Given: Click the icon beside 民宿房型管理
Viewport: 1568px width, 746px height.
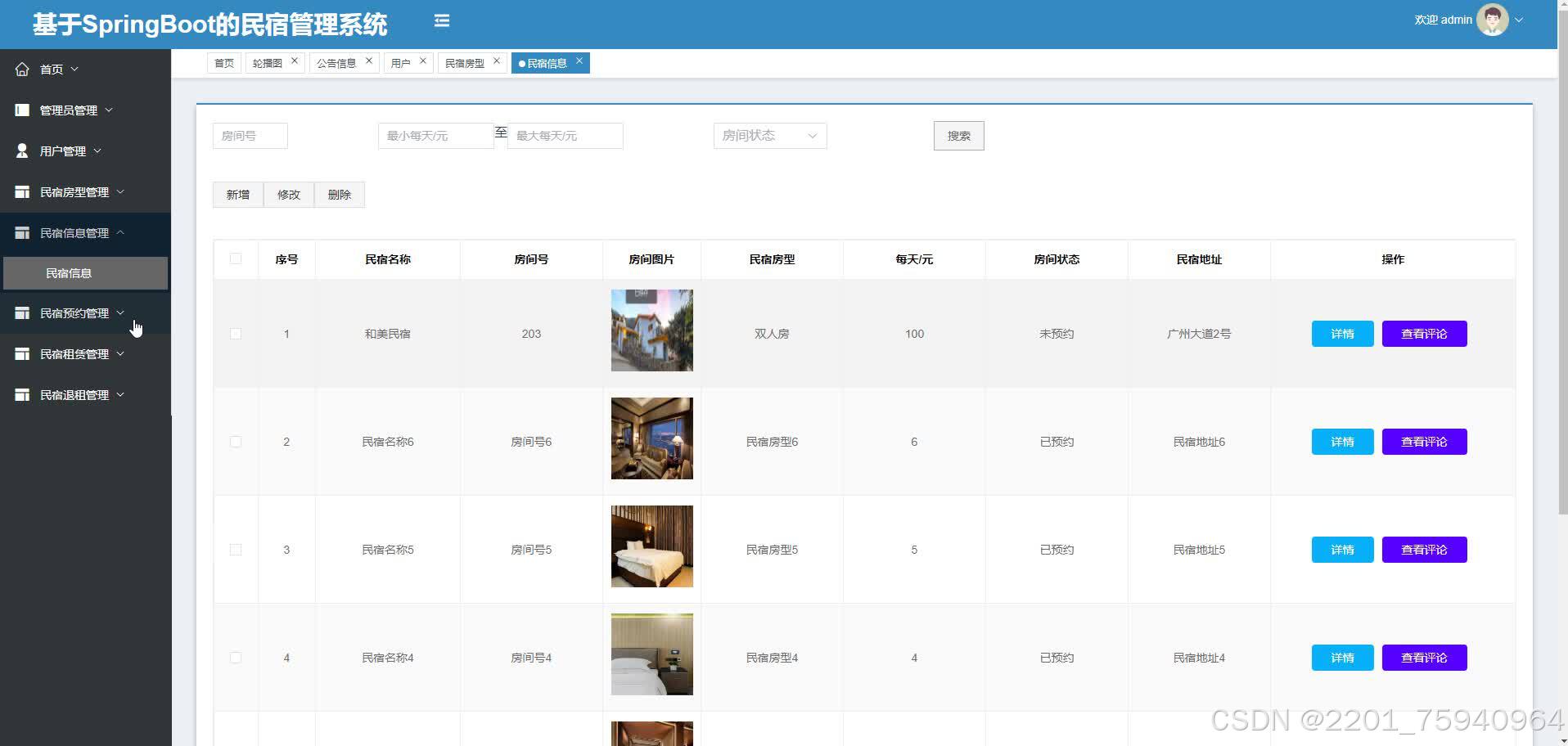Looking at the screenshot, I should (22, 192).
